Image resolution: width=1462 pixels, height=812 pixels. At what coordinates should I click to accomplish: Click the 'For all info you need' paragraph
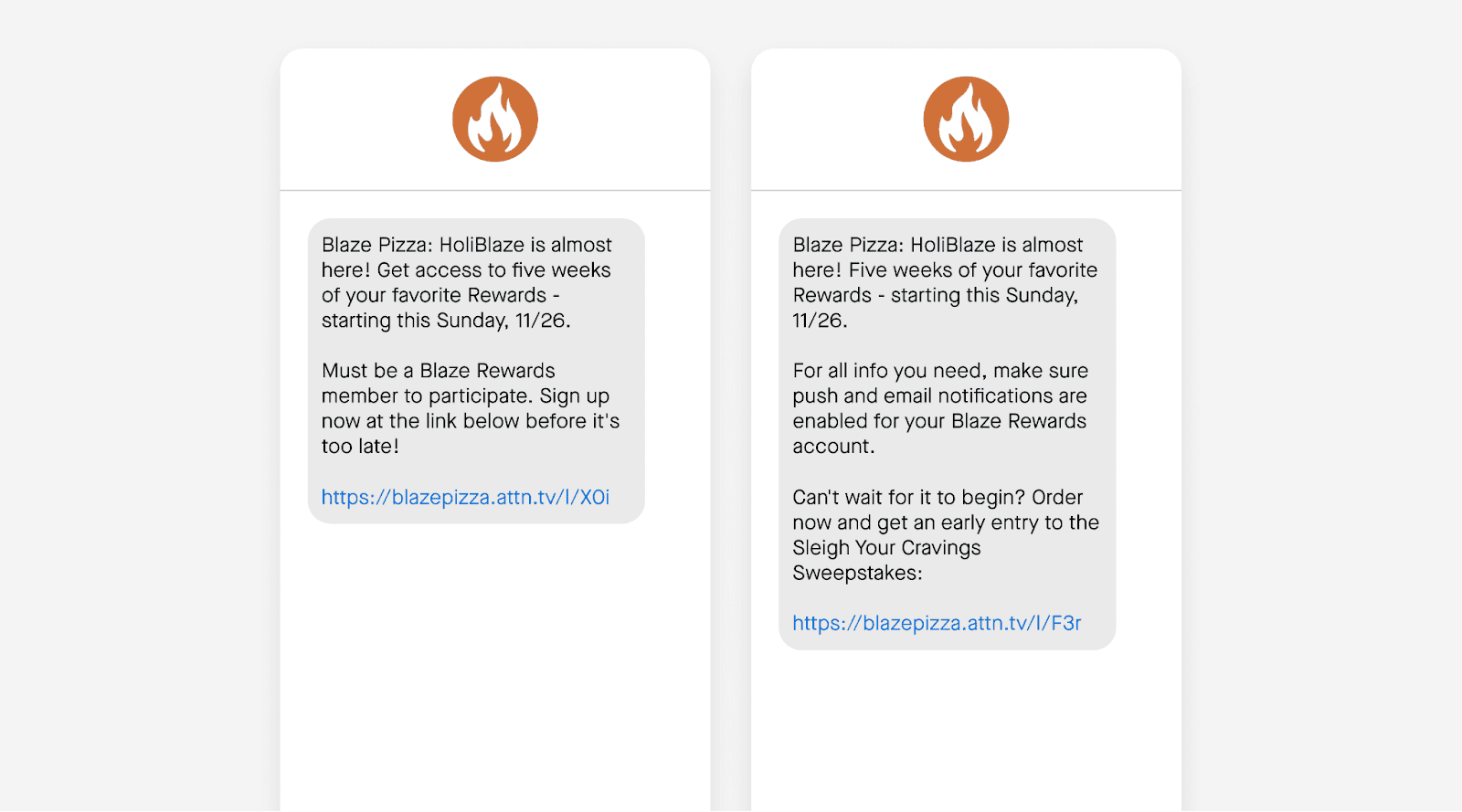tap(940, 408)
